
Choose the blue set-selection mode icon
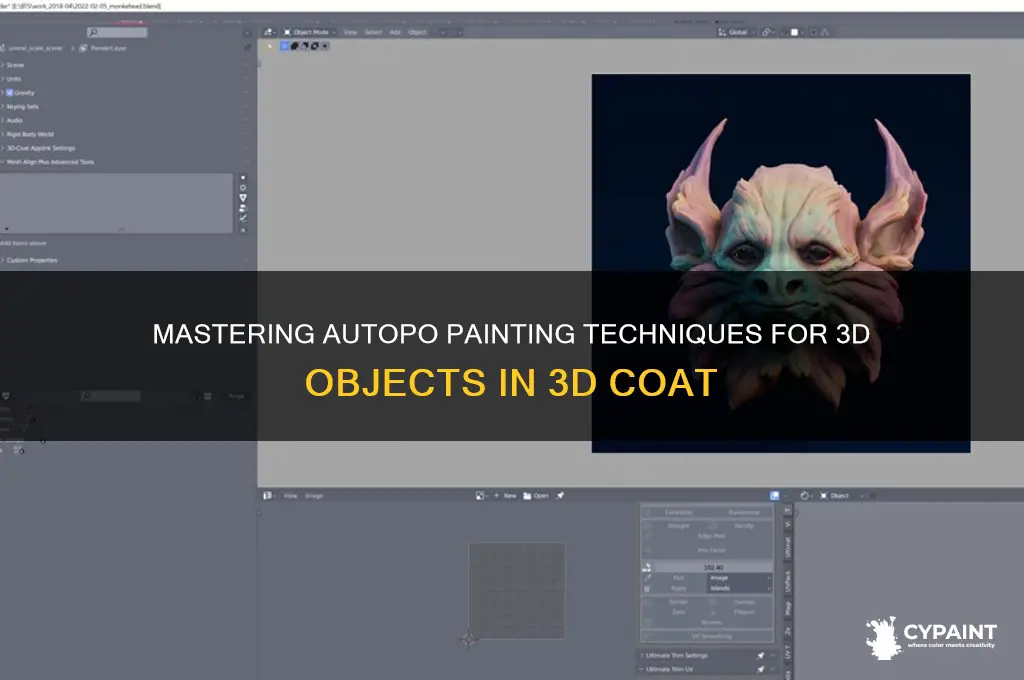(x=285, y=46)
